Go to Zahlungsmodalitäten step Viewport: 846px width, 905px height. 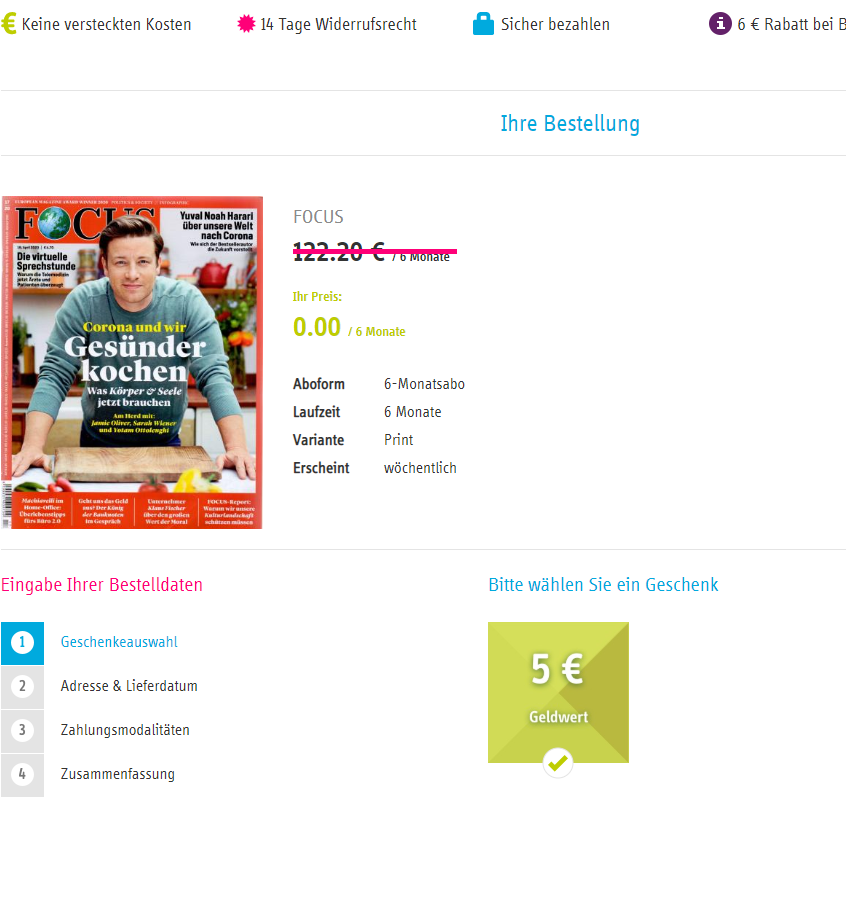tap(125, 730)
